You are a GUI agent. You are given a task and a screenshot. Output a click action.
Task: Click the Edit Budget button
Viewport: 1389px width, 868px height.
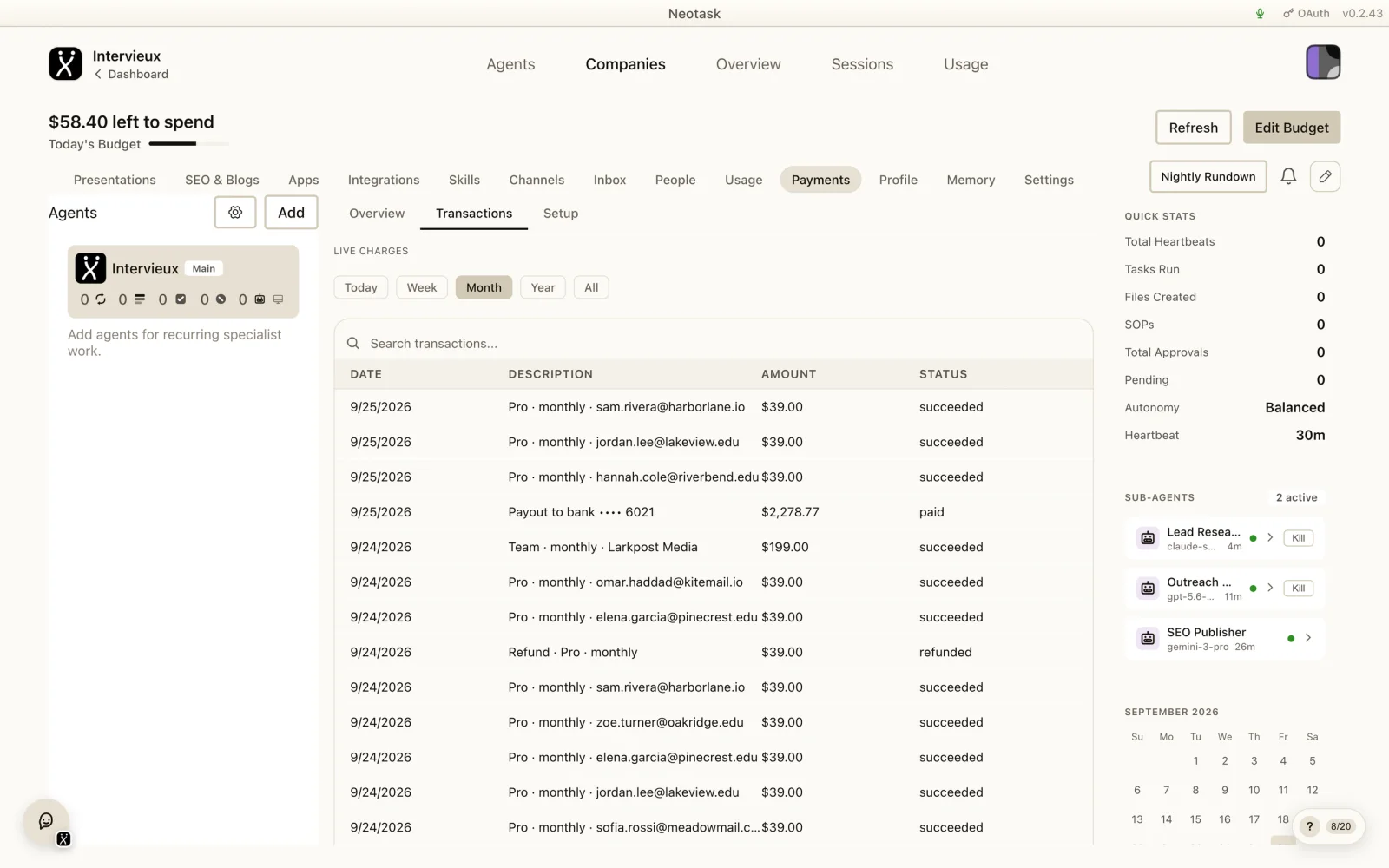coord(1292,128)
